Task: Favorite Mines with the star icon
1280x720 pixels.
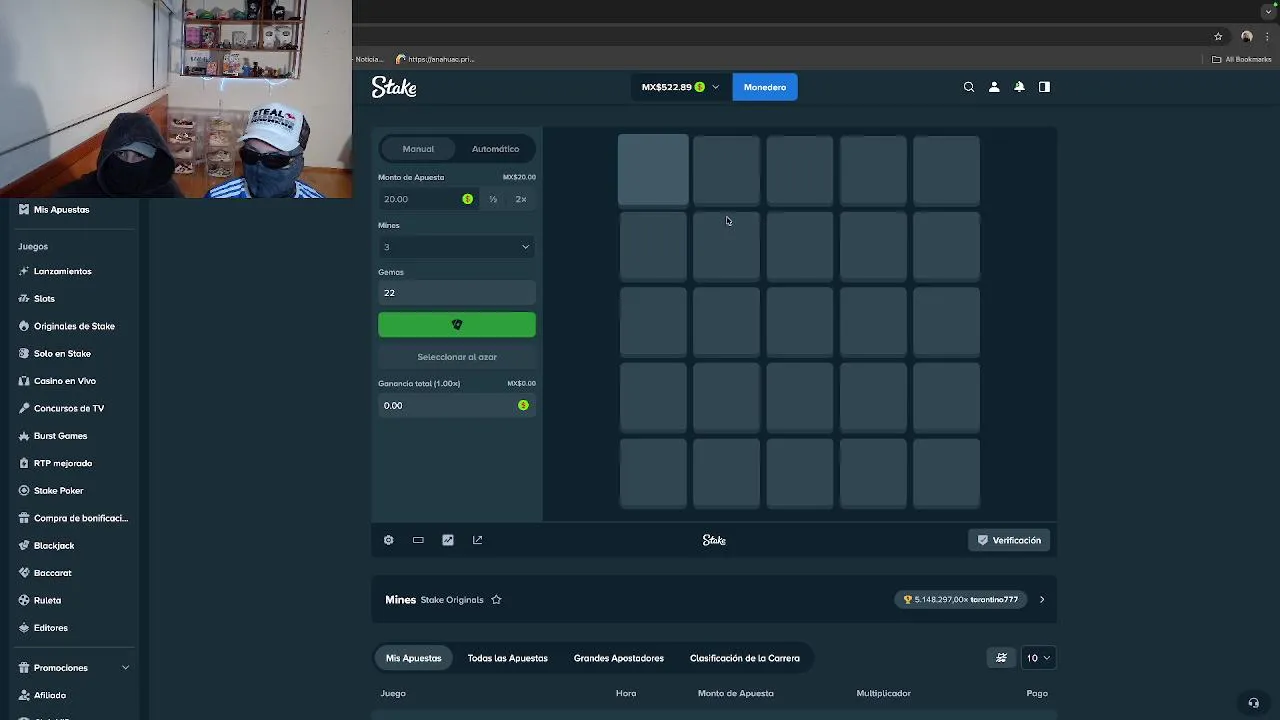Action: pyautogui.click(x=496, y=600)
